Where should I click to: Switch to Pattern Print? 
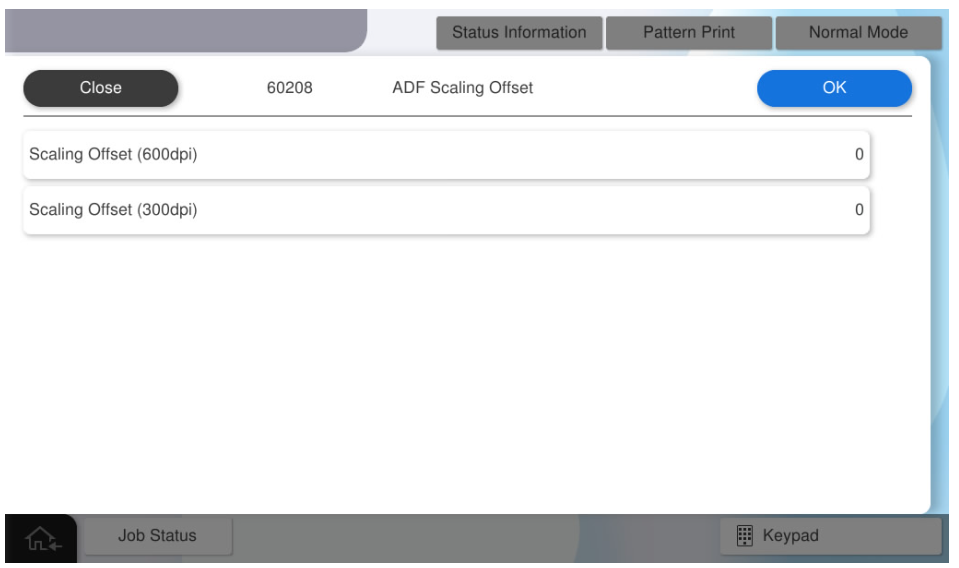(x=689, y=32)
